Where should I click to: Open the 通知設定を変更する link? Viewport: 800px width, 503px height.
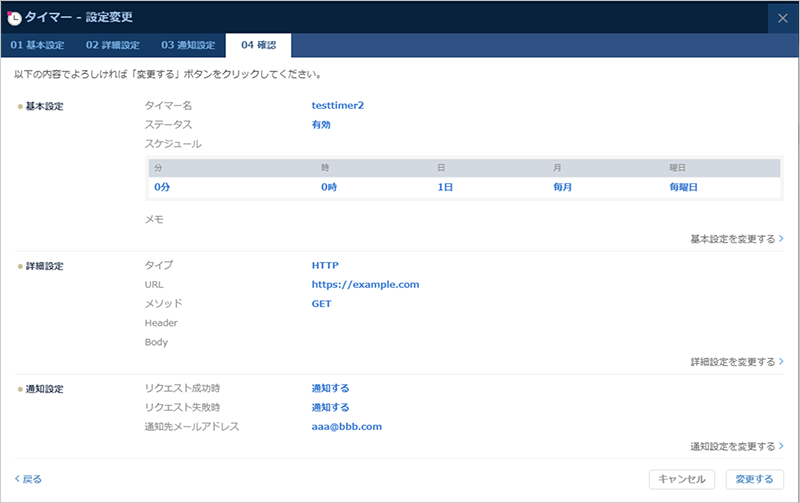(x=737, y=446)
